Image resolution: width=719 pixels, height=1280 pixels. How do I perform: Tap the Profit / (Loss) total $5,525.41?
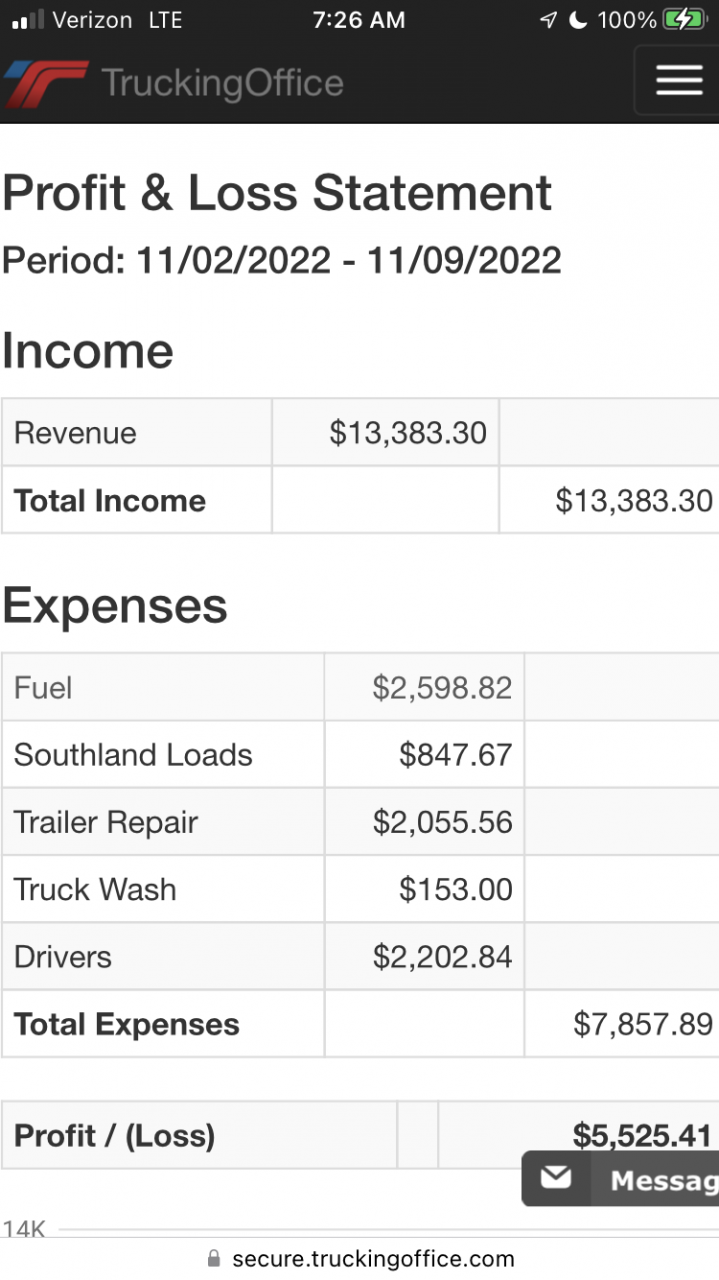coord(641,1135)
